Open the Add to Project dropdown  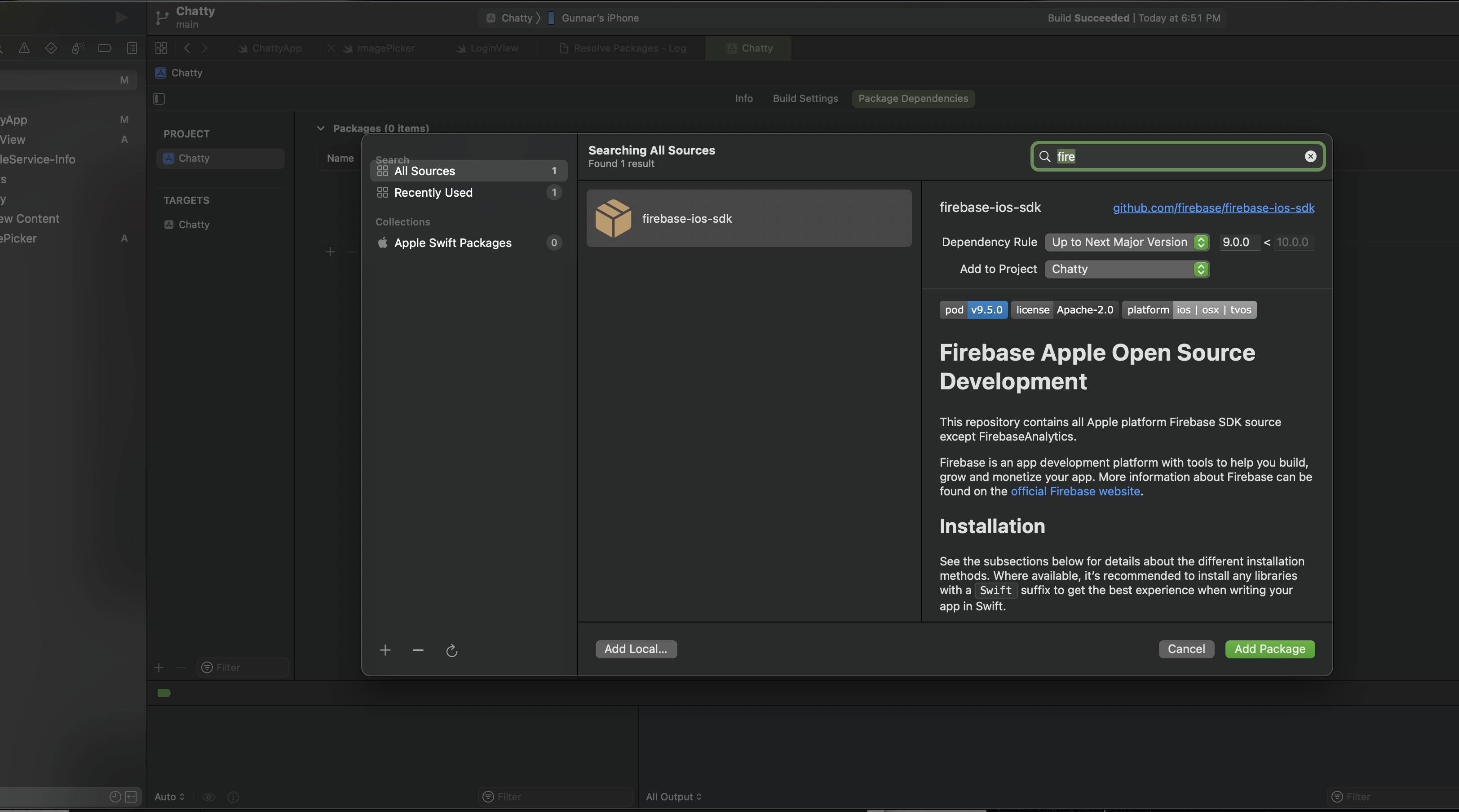click(1127, 269)
